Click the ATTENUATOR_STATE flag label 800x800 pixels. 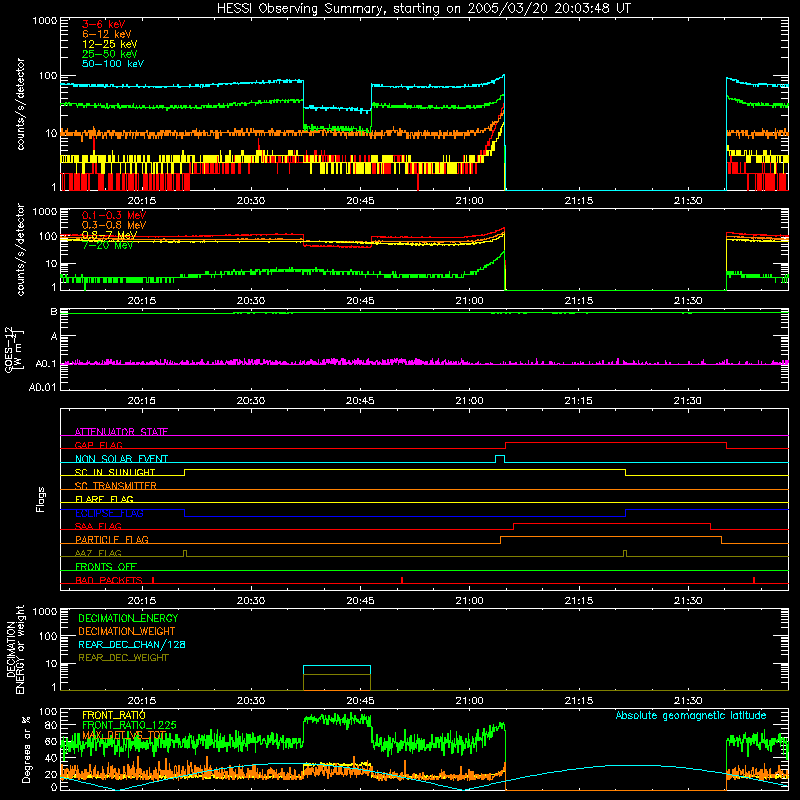click(x=121, y=432)
